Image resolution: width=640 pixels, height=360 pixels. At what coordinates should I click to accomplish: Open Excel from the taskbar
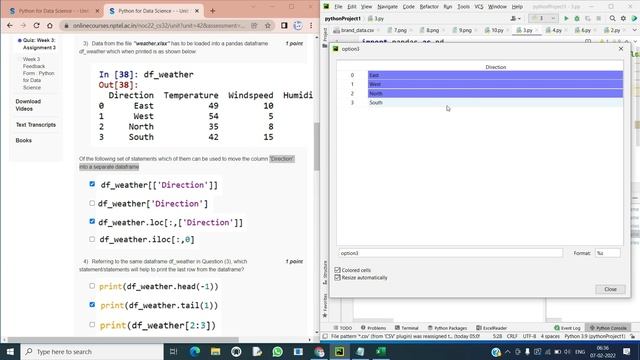click(381, 351)
